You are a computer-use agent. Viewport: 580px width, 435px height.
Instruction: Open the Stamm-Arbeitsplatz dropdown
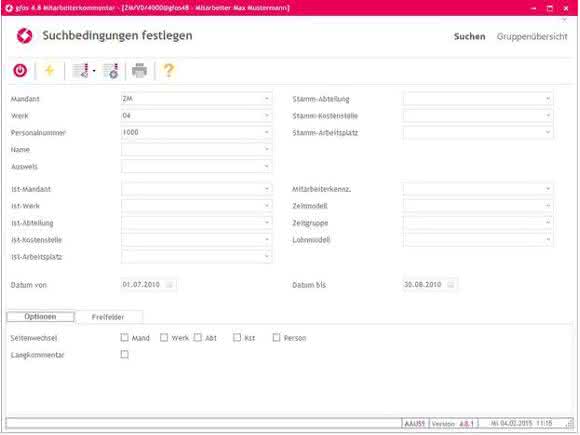pyautogui.click(x=548, y=132)
